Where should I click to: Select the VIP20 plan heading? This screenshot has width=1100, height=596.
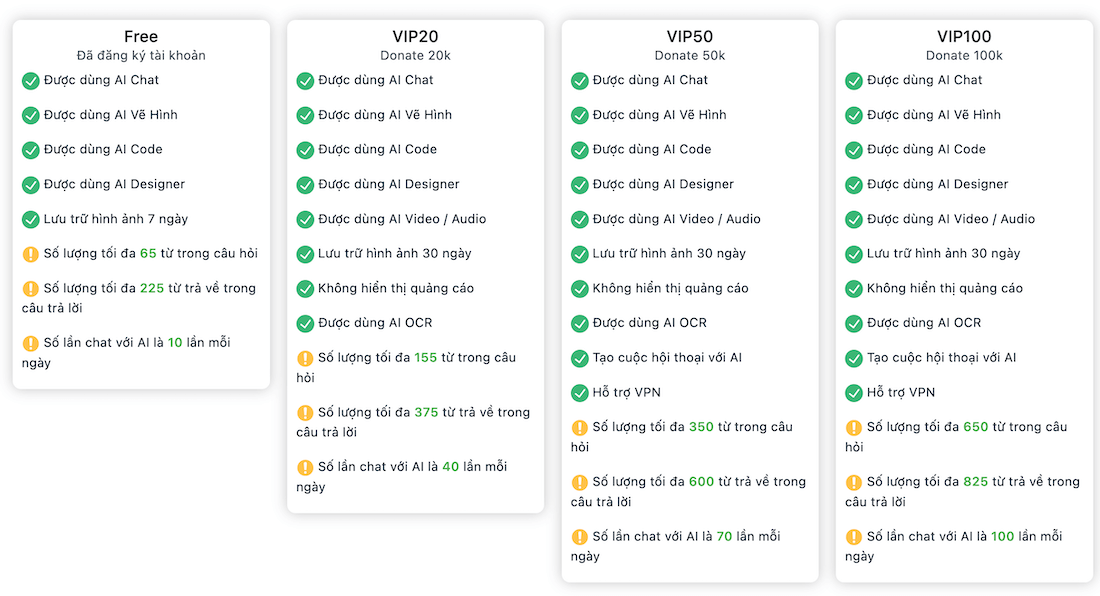click(415, 37)
